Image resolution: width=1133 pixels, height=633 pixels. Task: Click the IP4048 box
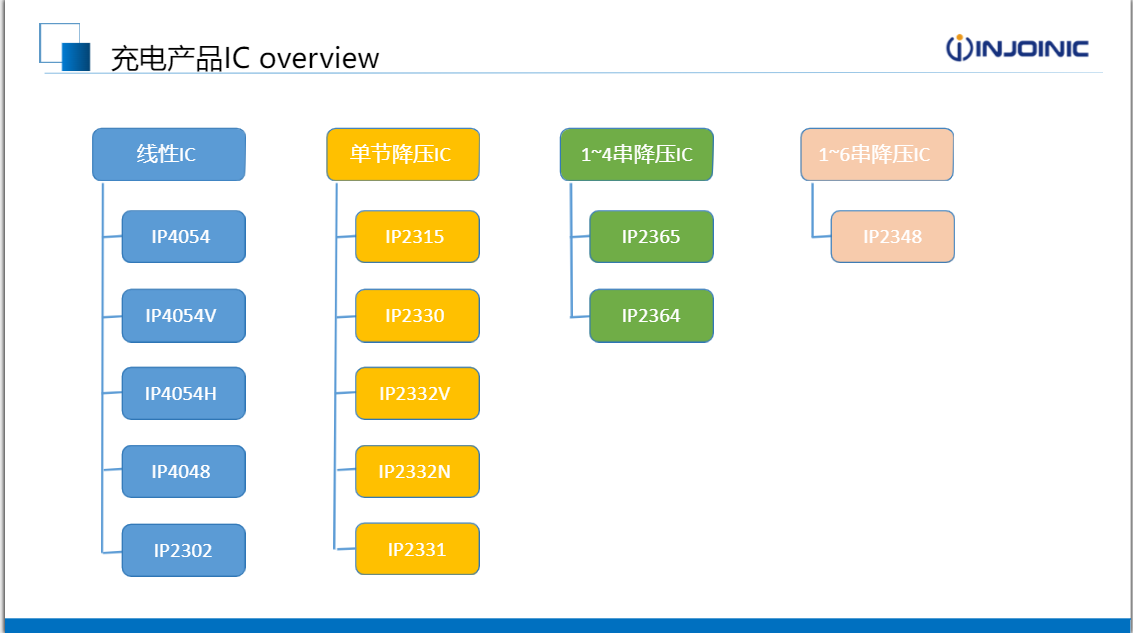[184, 471]
